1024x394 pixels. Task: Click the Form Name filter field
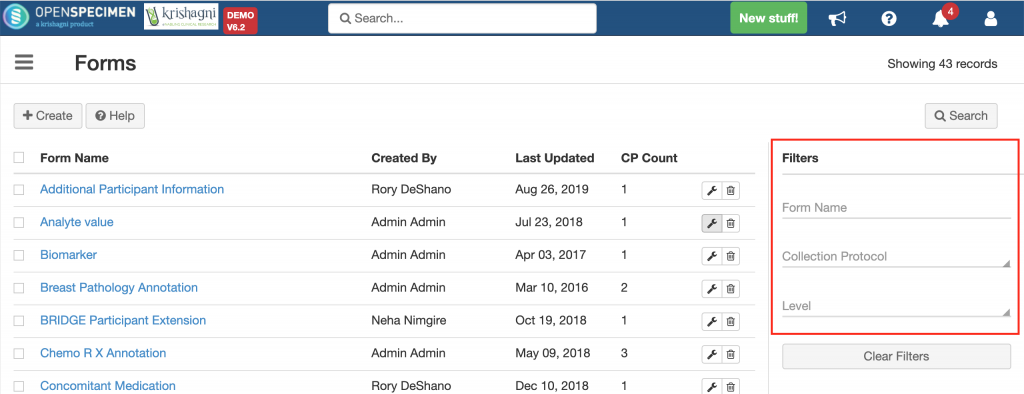point(896,208)
